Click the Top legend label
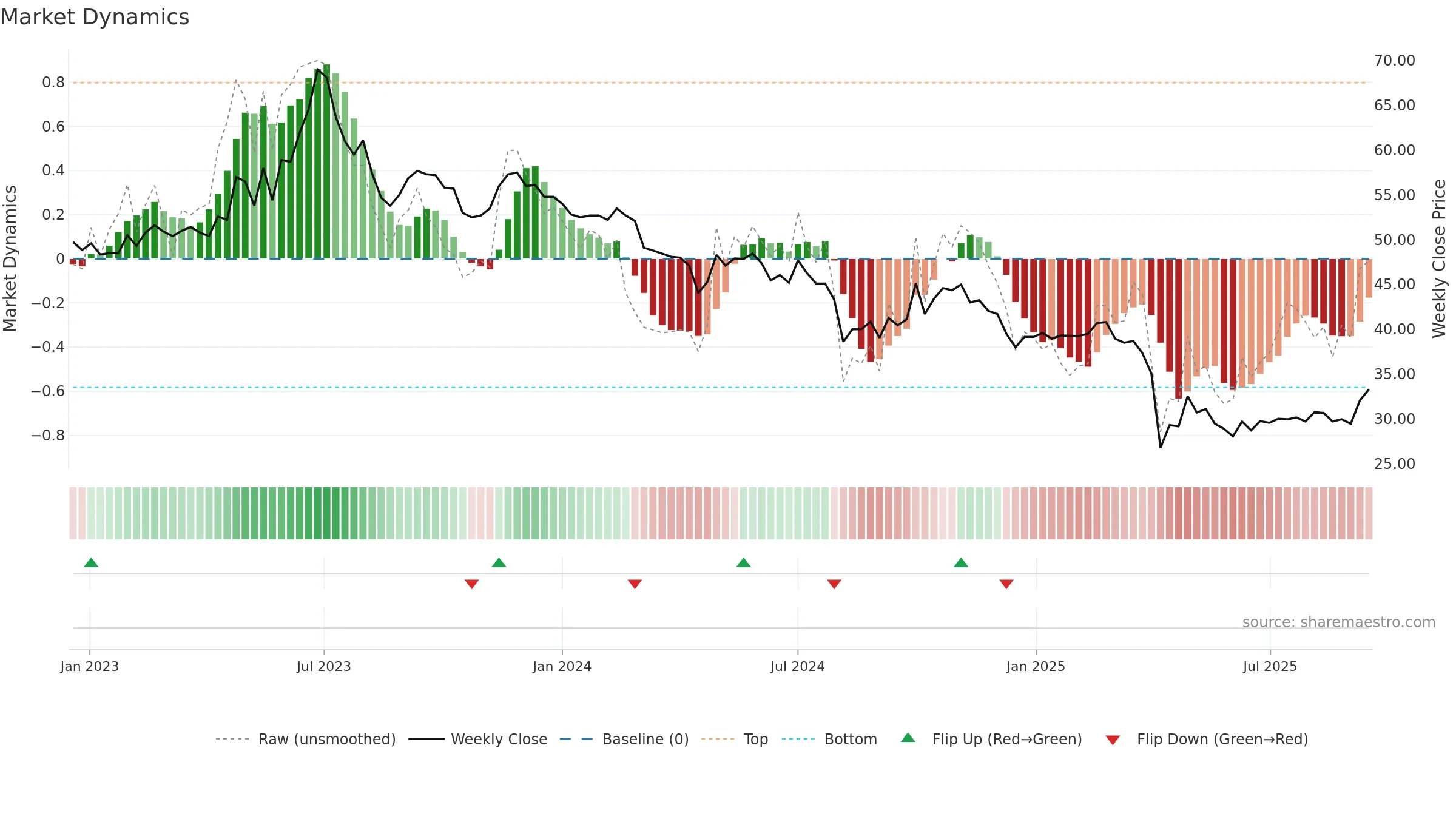 click(x=756, y=739)
